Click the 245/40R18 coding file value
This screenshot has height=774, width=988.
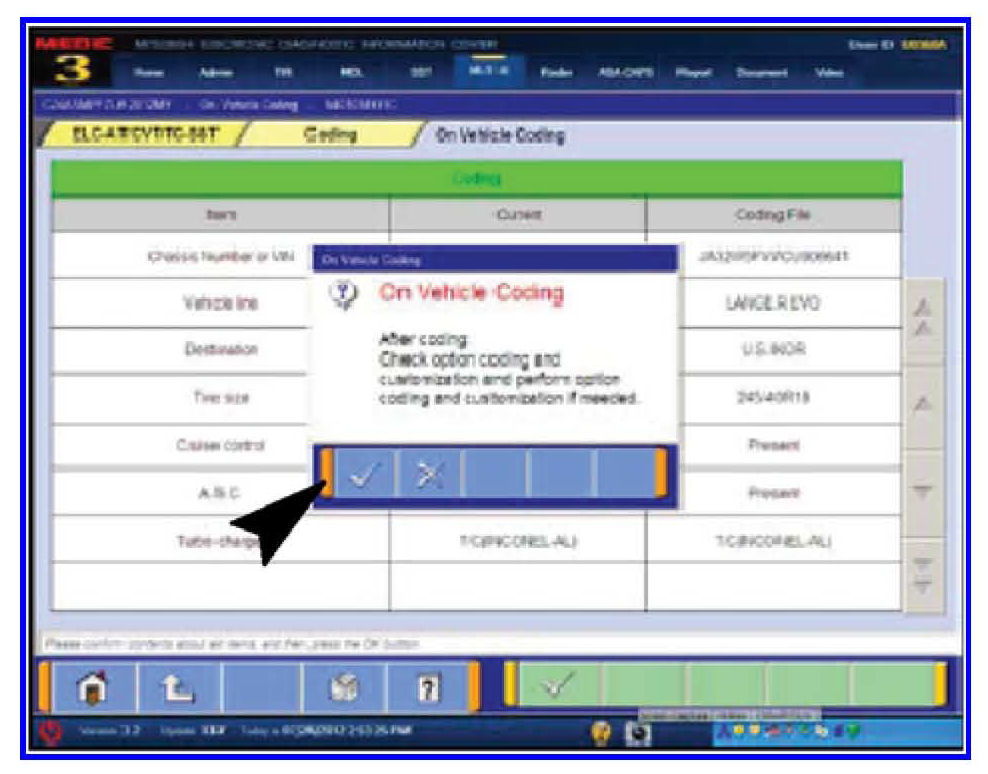pyautogui.click(x=773, y=397)
